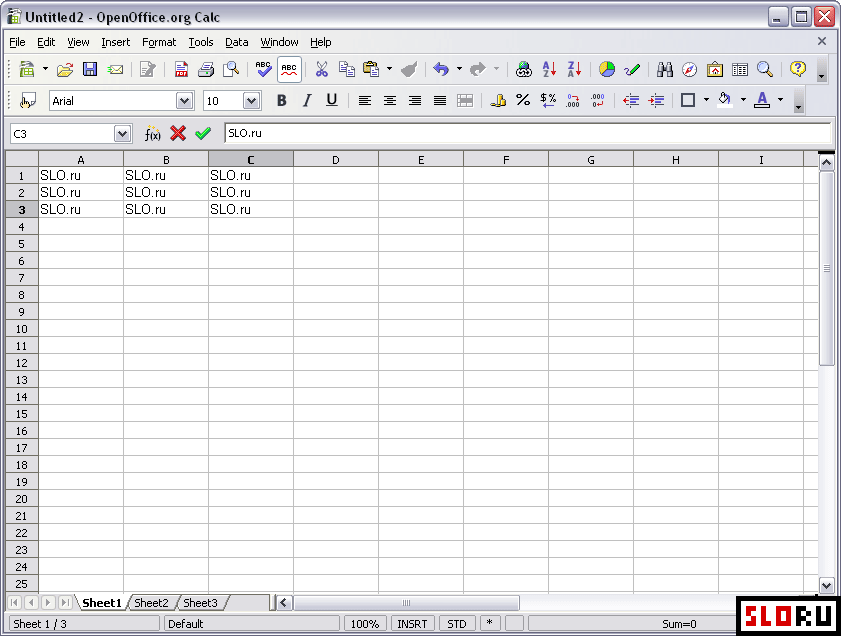
Task: Cut the selection with scissors icon
Action: 321,69
